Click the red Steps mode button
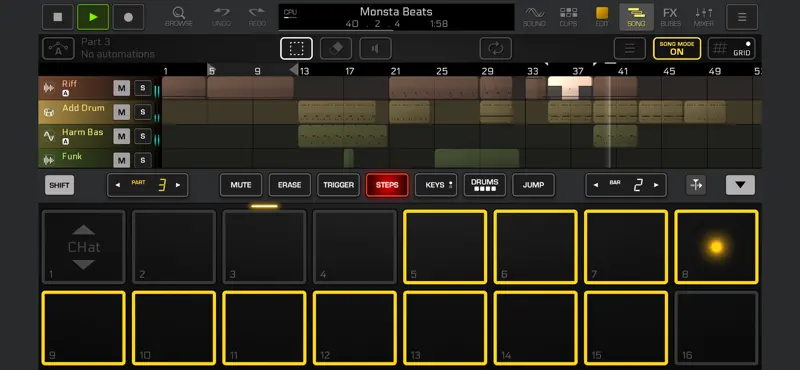Screen dimensions: 800x370 click(x=387, y=185)
